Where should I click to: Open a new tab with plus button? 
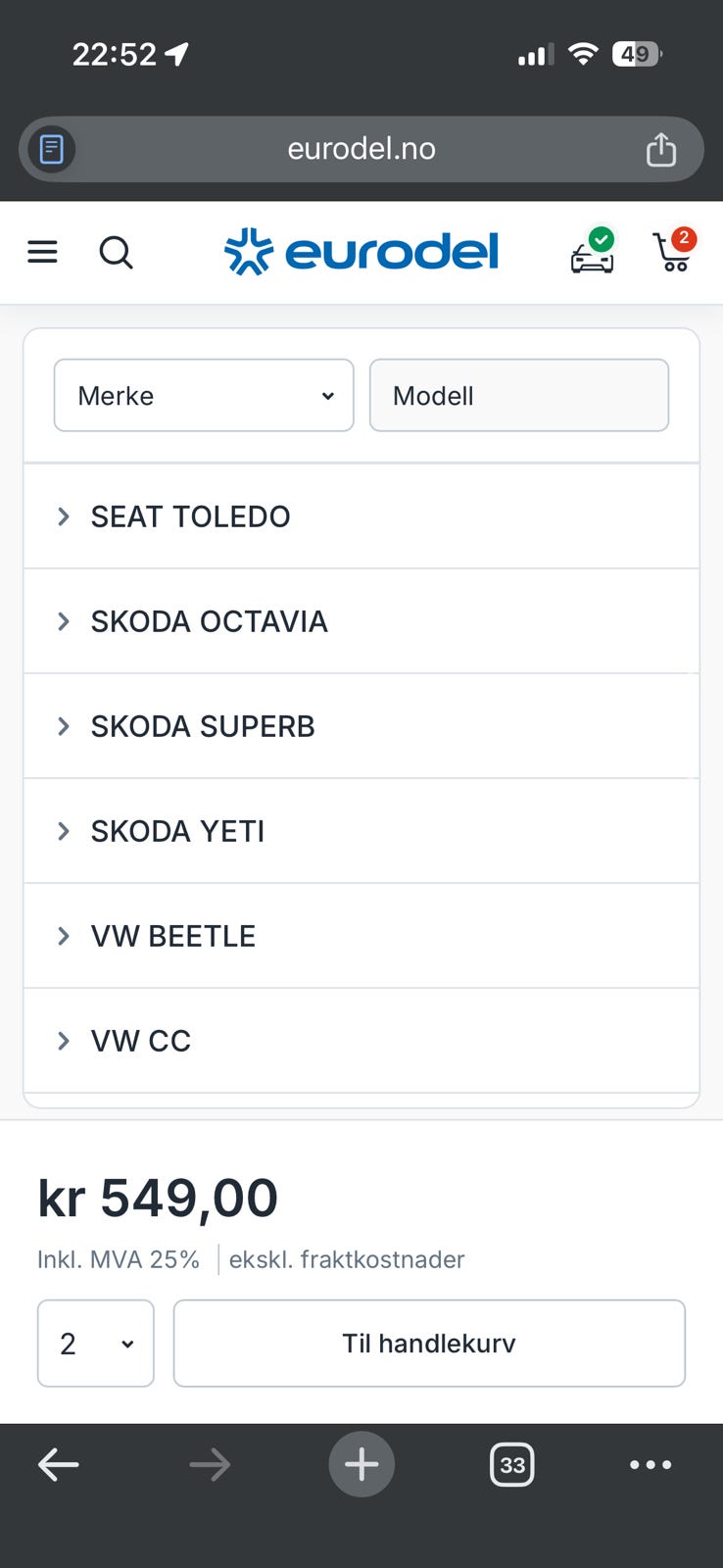point(361,1465)
